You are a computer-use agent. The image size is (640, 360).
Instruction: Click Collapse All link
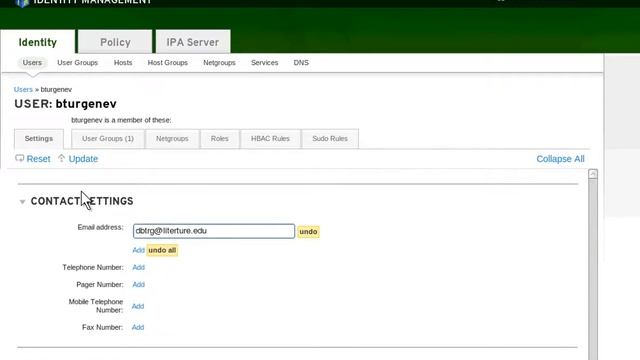click(560, 159)
